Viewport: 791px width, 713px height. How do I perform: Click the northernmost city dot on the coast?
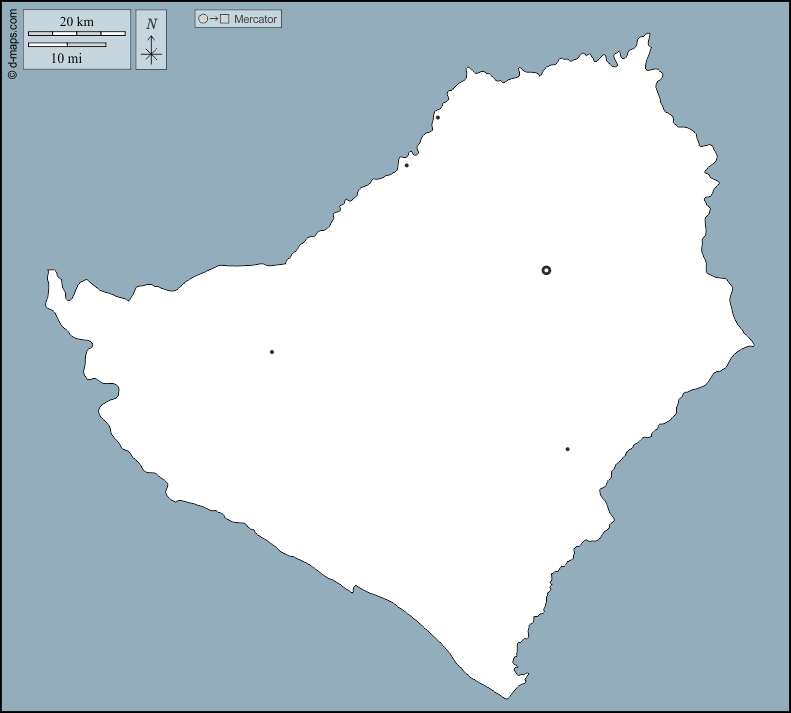pyautogui.click(x=437, y=118)
